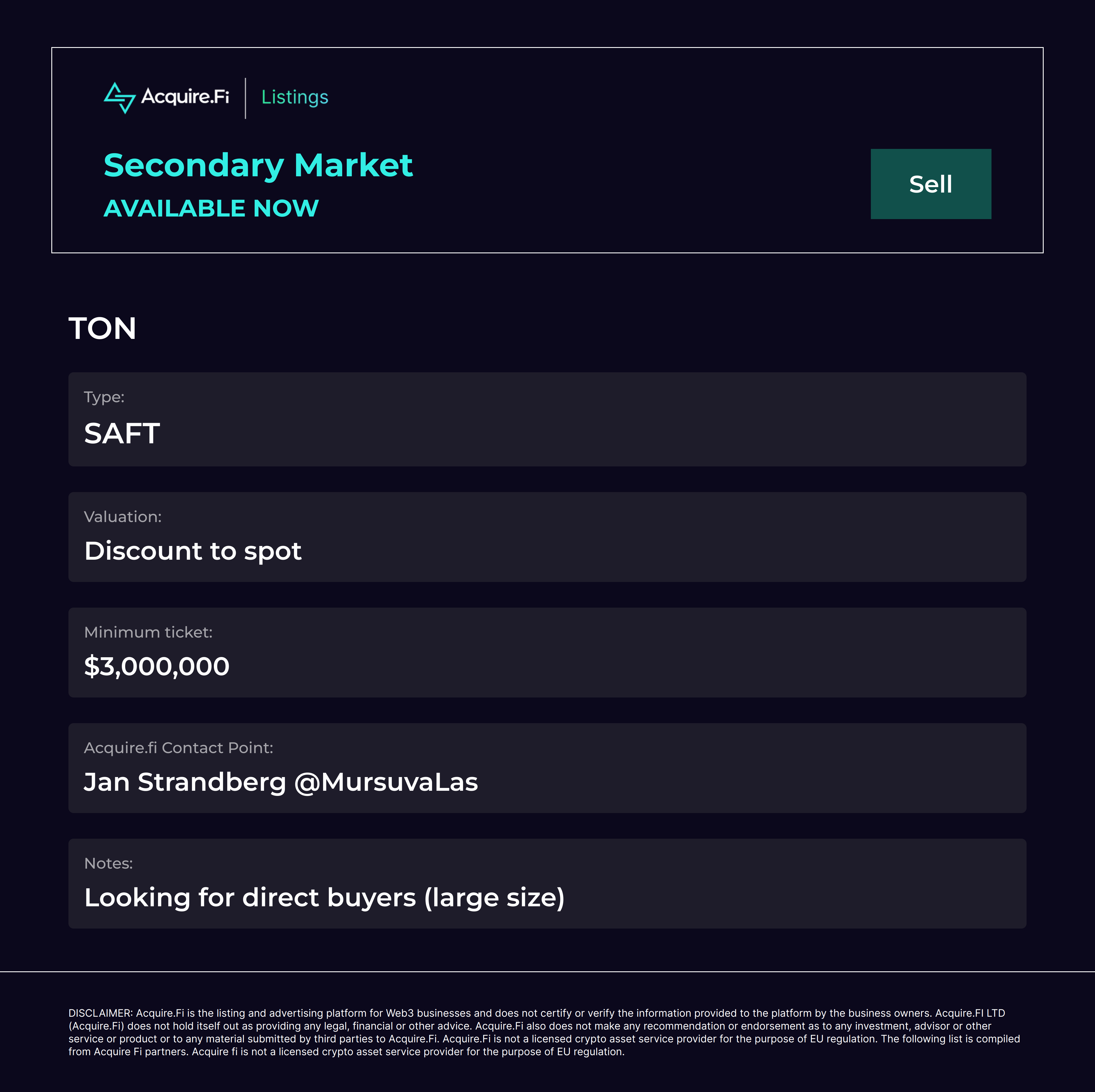Image resolution: width=1095 pixels, height=1092 pixels.
Task: Open the Listings section label
Action: tap(295, 98)
